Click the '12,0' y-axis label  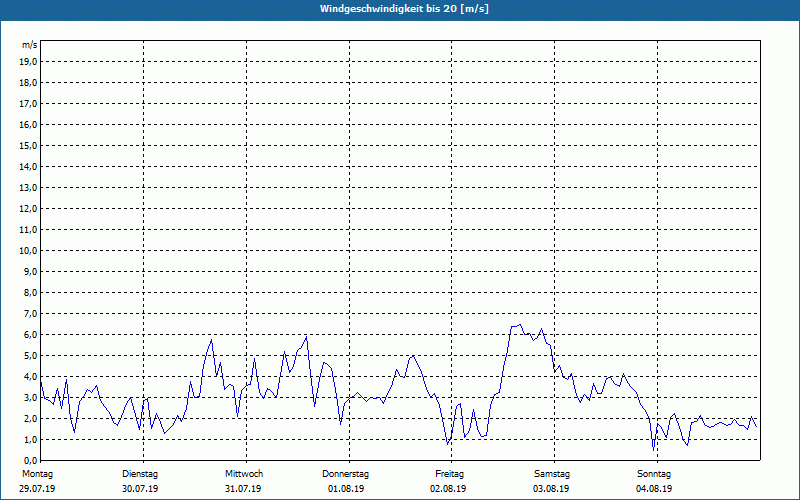(x=29, y=209)
